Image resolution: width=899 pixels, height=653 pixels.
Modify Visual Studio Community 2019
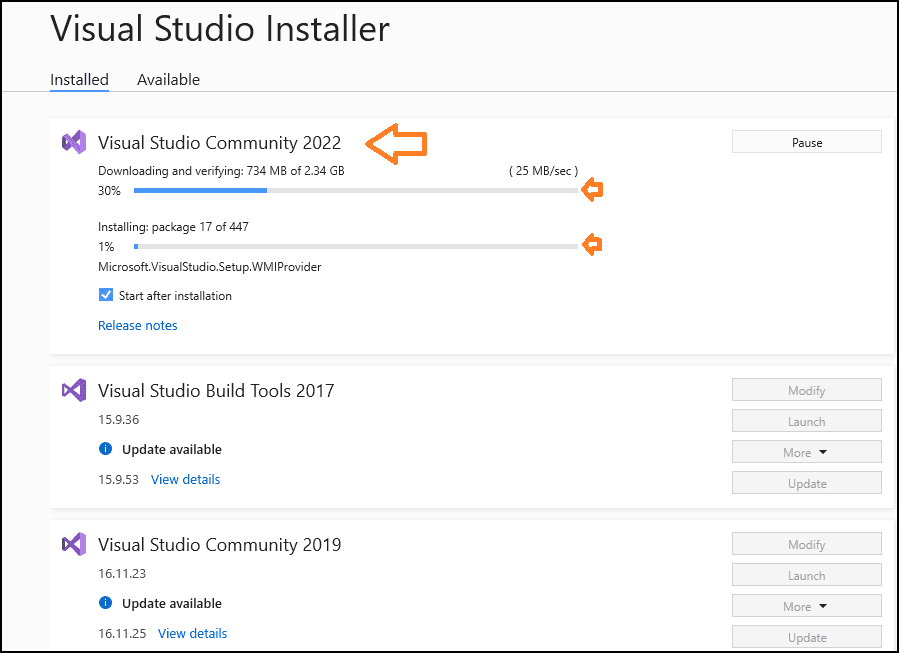click(x=807, y=545)
